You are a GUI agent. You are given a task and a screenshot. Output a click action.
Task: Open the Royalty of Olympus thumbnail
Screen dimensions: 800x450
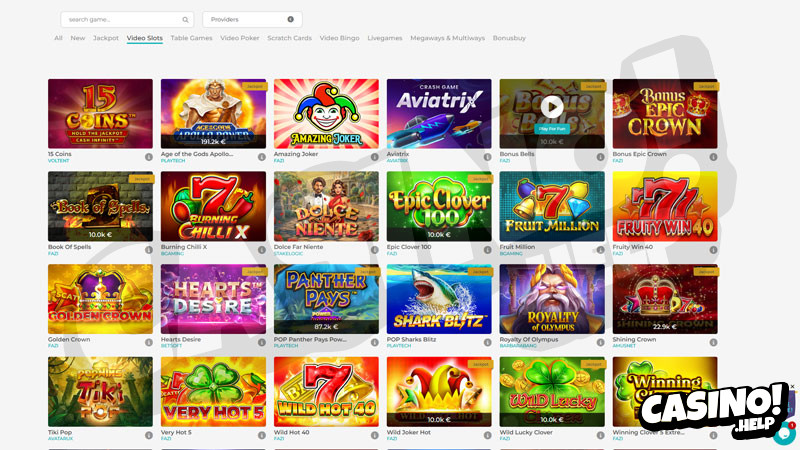click(x=552, y=299)
